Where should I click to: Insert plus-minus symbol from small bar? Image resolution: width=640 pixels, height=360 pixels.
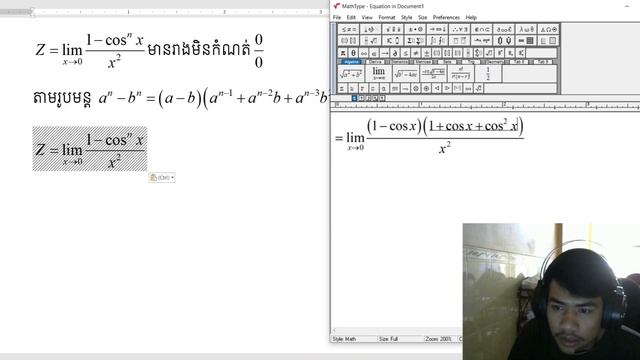(426, 53)
